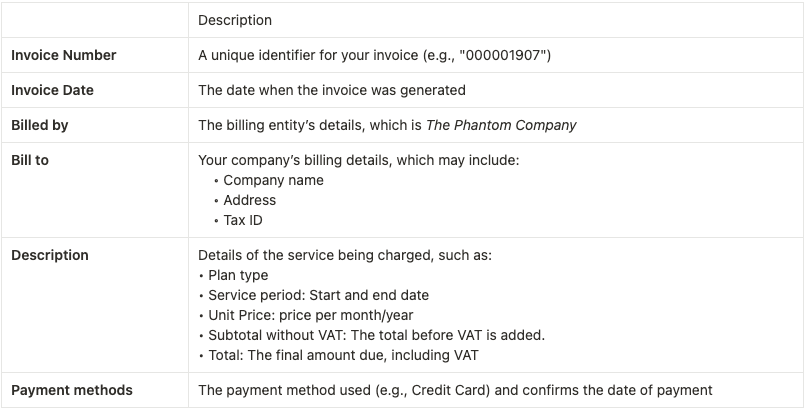Click the Service period bullet line

pyautogui.click(x=318, y=295)
